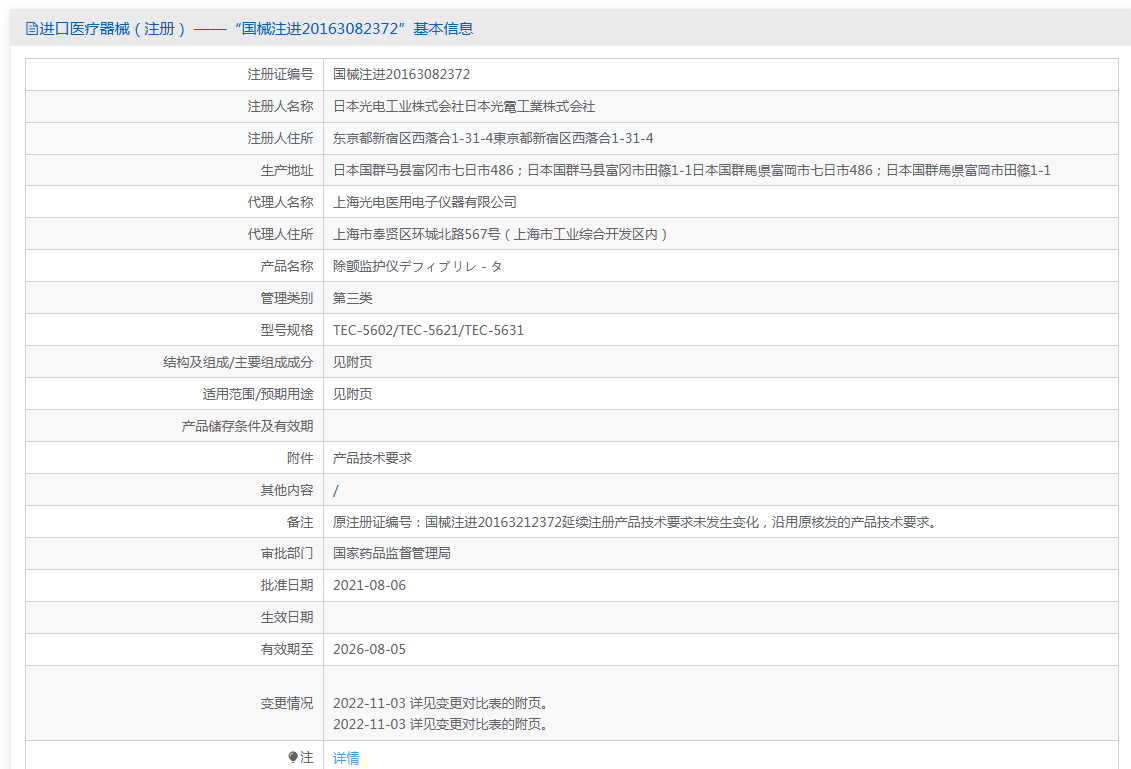Viewport: 1131px width, 769px height.
Task: Click the agent name 上海光电医用电子仪器有限公司
Action: pyautogui.click(x=425, y=202)
